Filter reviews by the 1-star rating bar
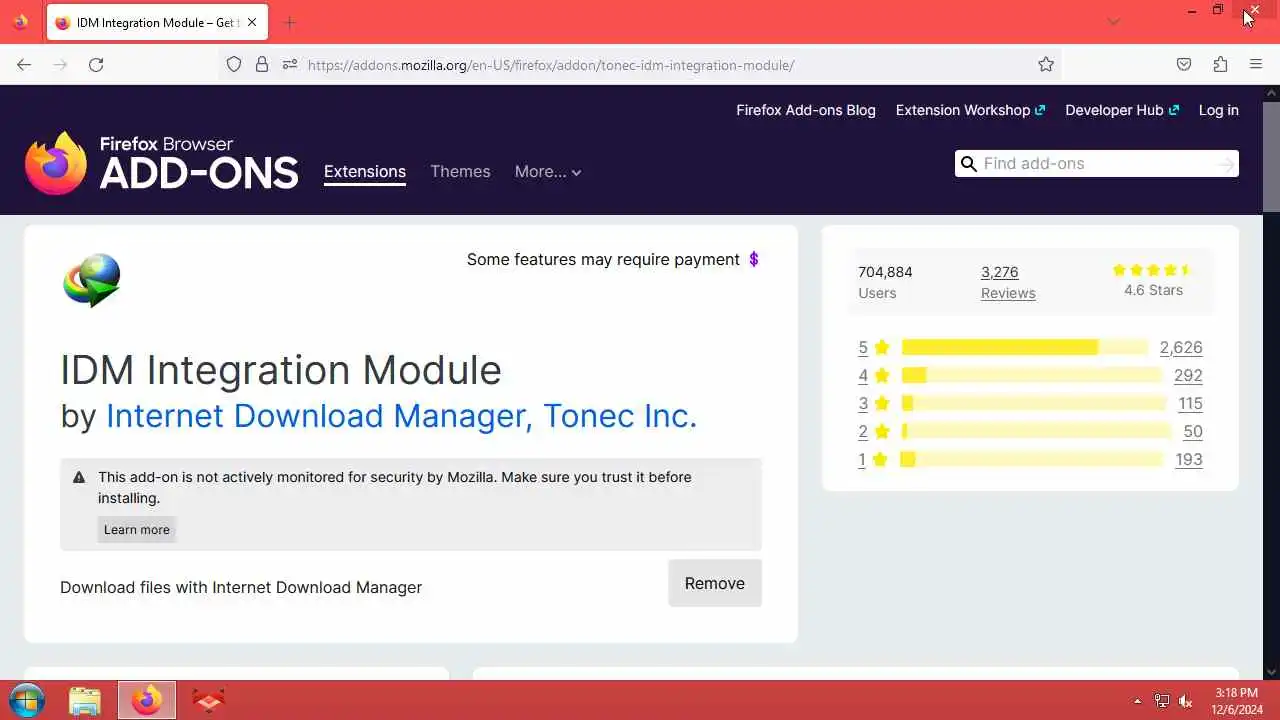 pos(1031,459)
